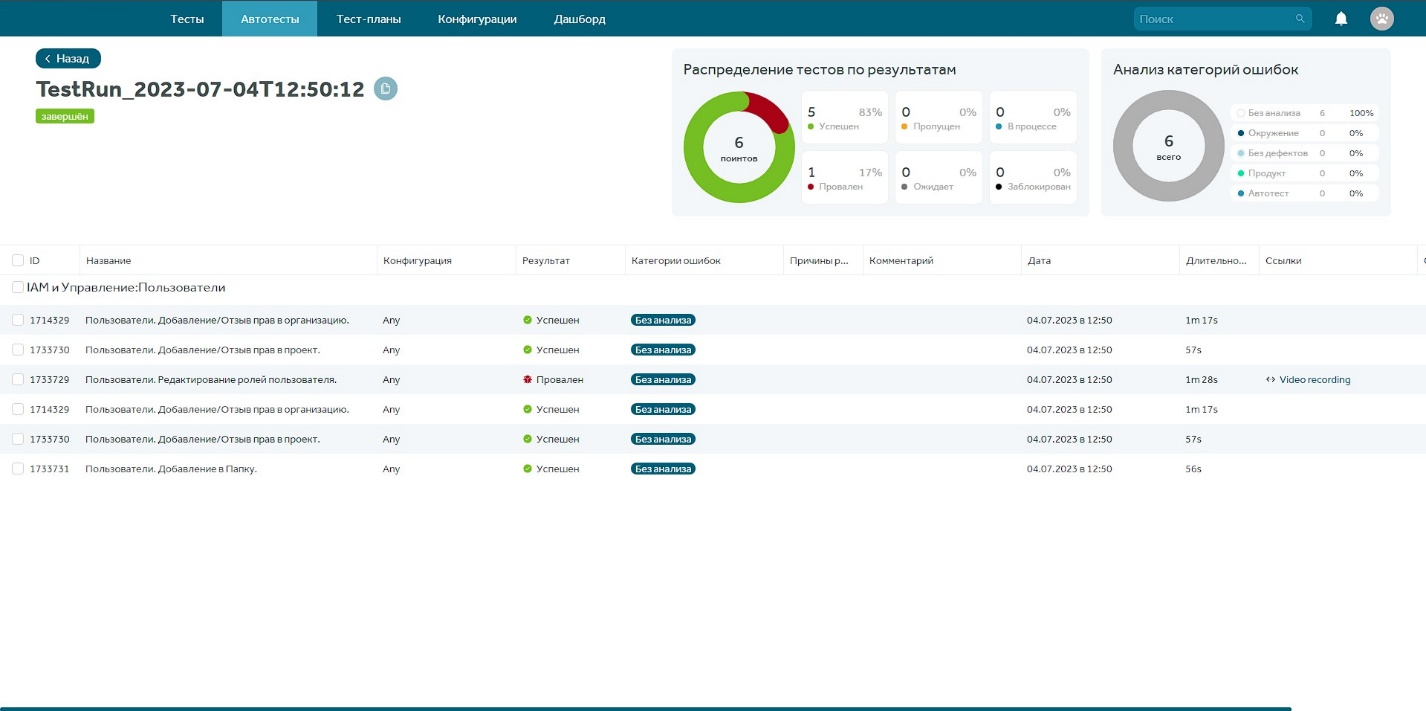Click the green dot beside Успешен legend
The image size is (1426, 711).
(811, 127)
